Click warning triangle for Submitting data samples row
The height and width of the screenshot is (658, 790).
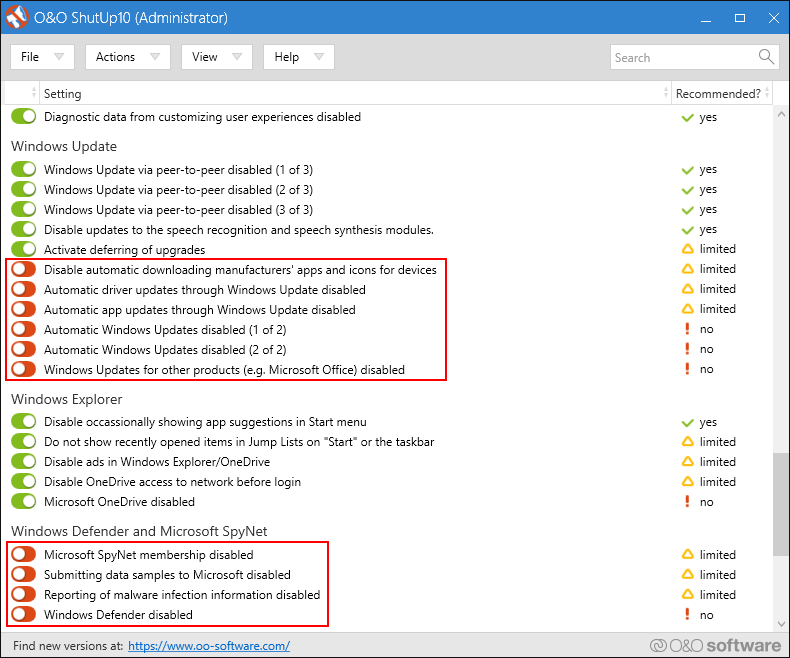[687, 574]
